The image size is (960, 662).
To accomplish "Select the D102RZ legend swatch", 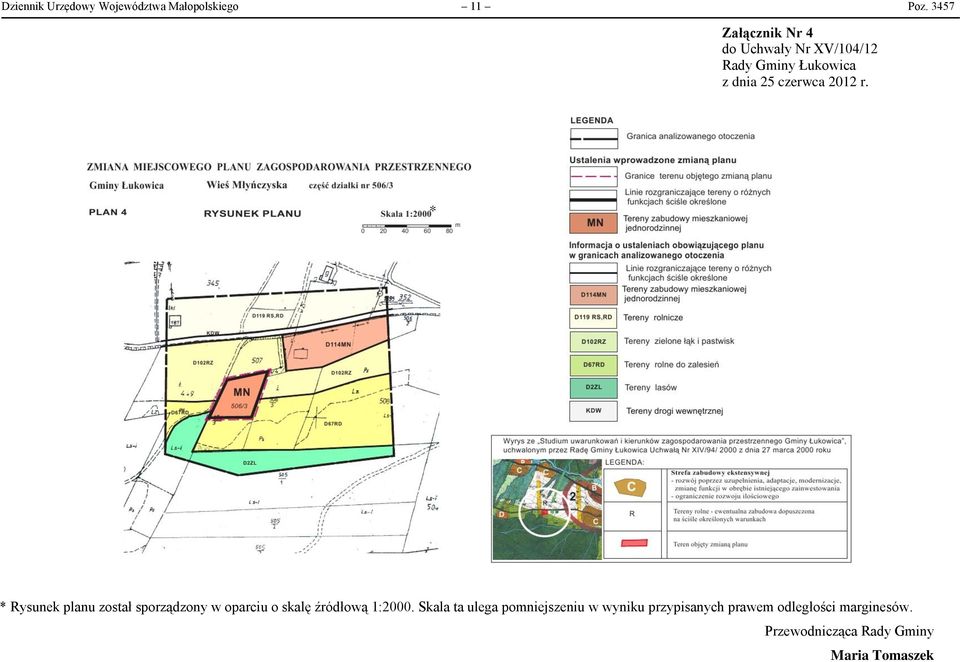I will [593, 341].
